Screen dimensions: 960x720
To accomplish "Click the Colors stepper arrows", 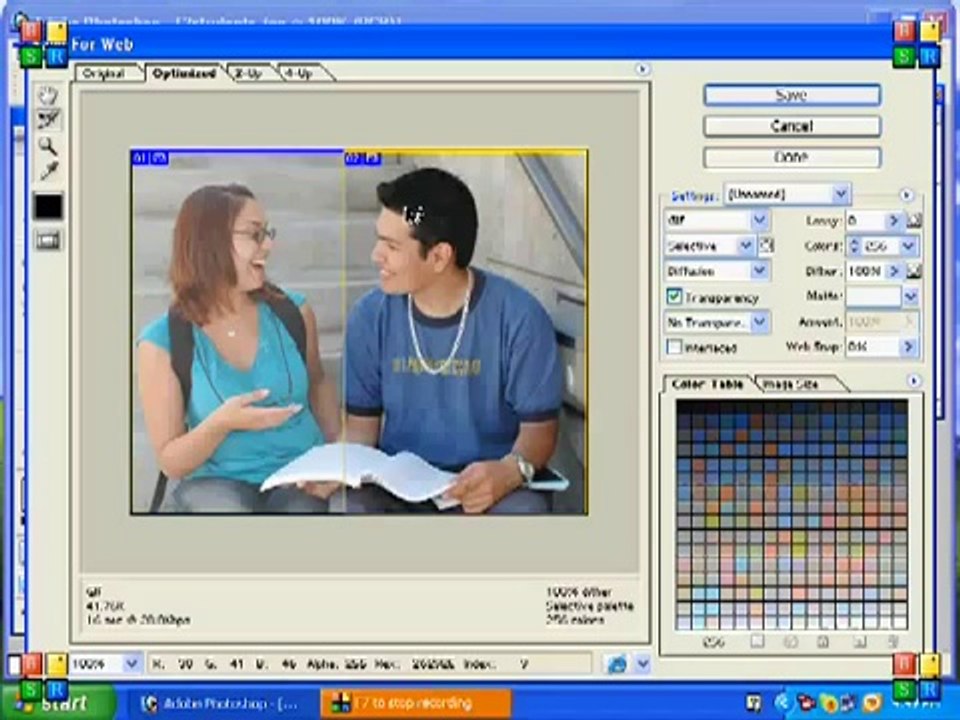I will [854, 246].
